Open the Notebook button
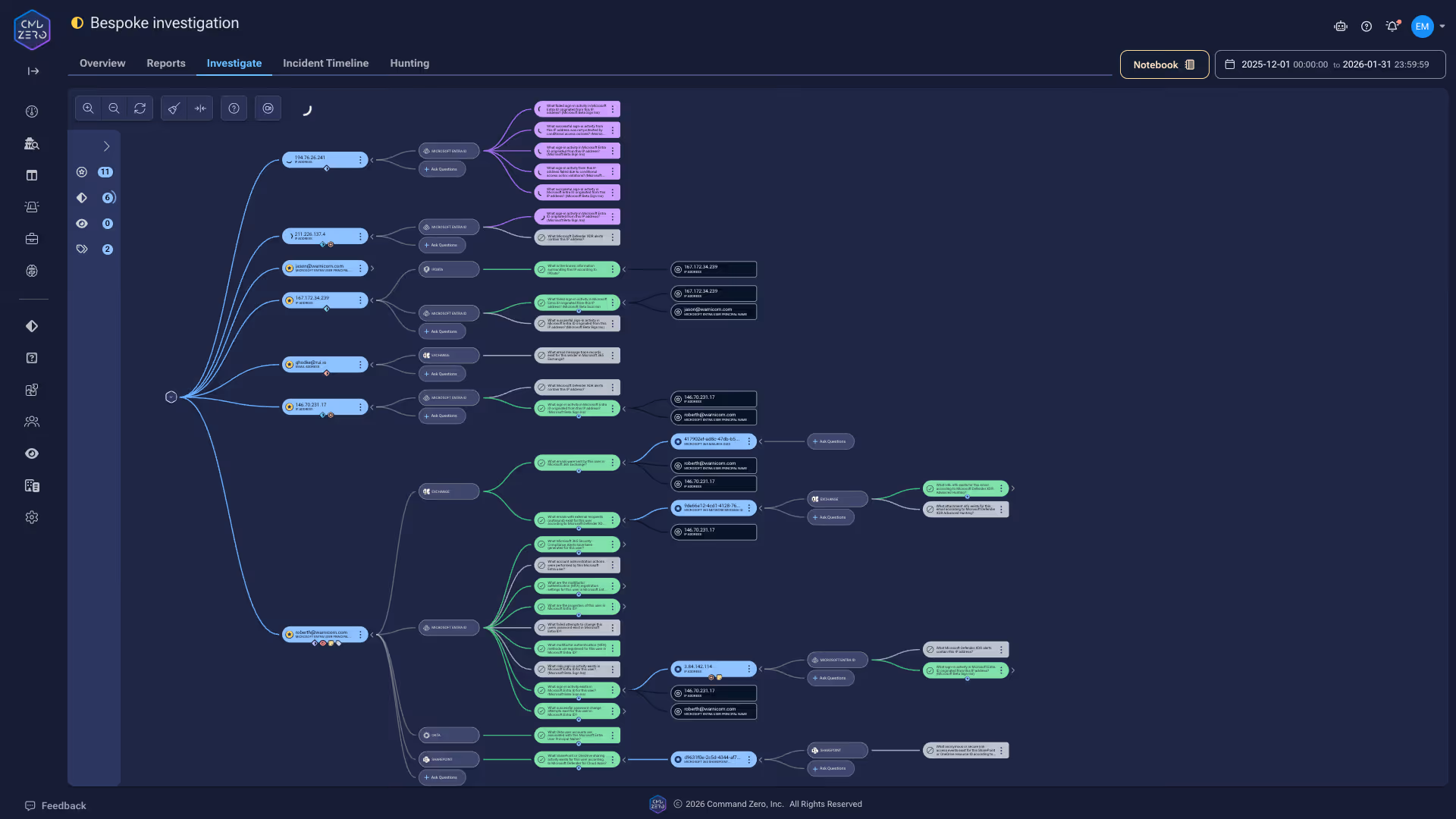 click(1164, 64)
